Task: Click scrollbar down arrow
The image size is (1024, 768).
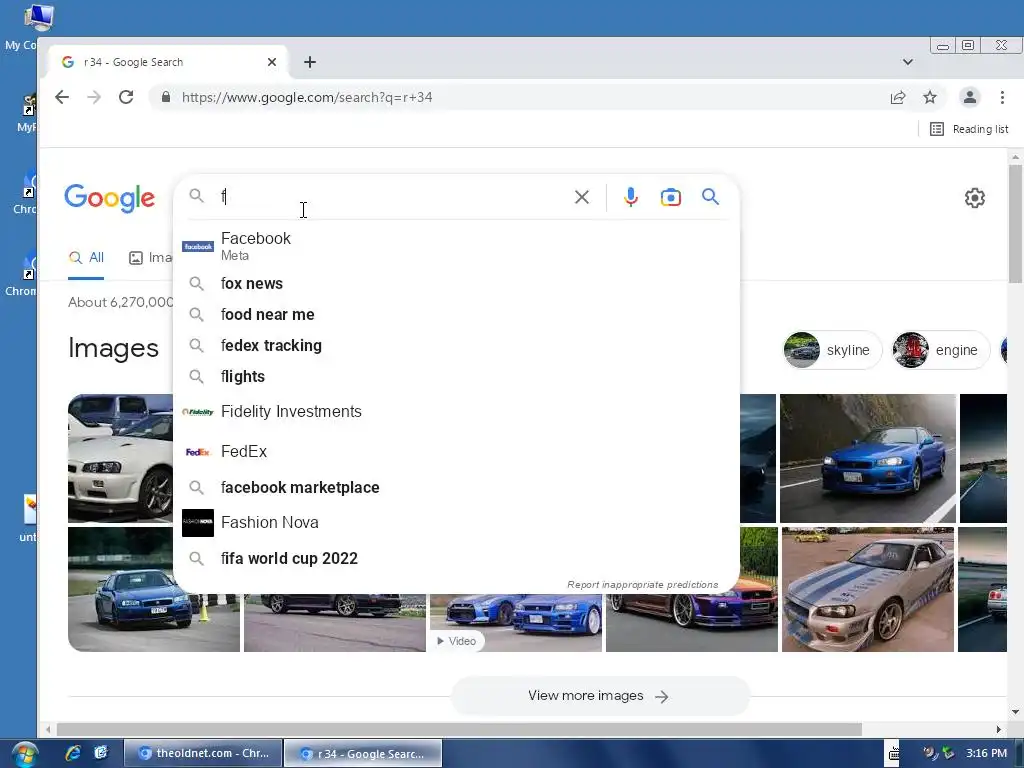Action: [1015, 712]
